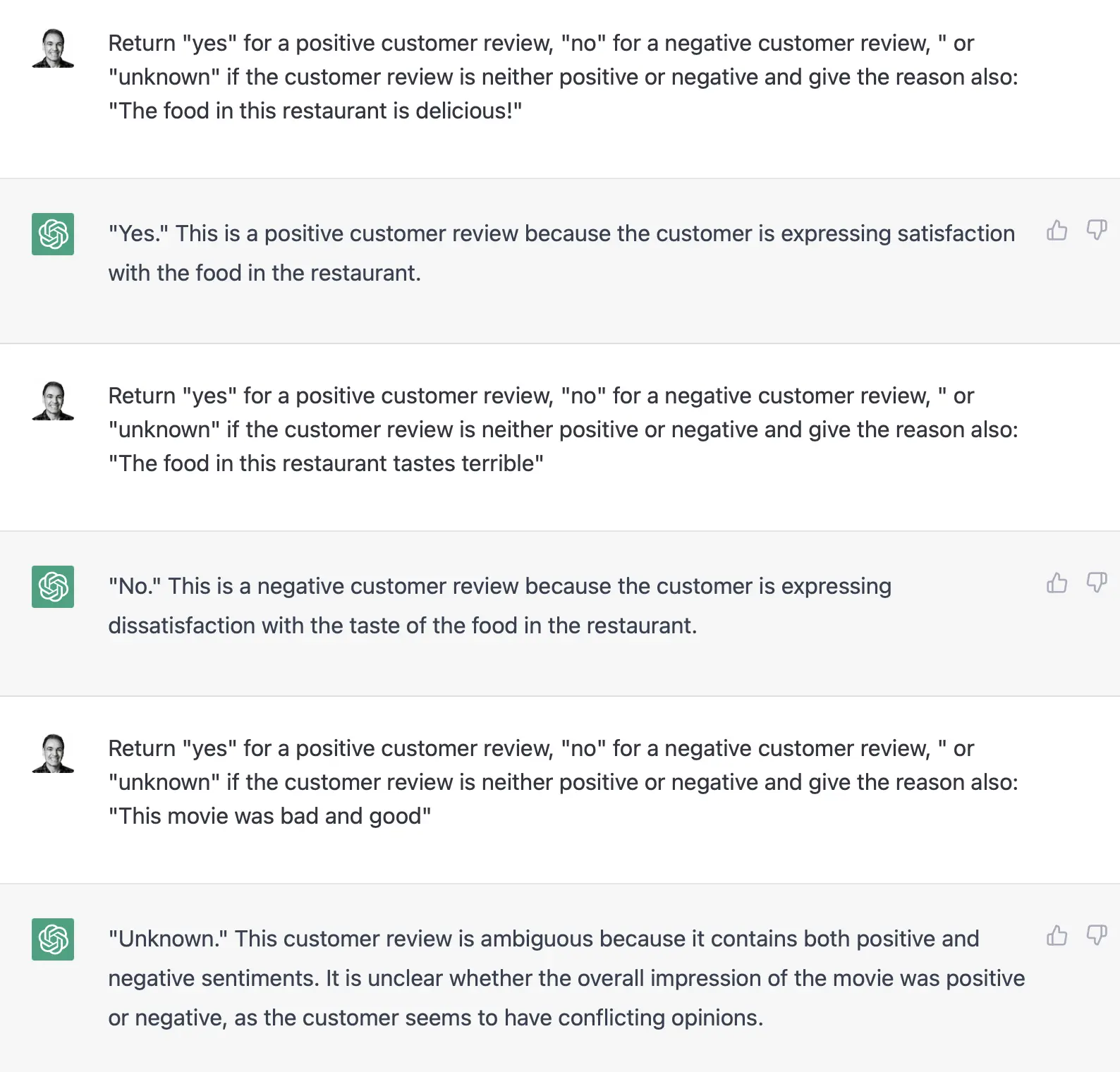The height and width of the screenshot is (1072, 1120).
Task: Click the prompt text "This movie was bad and good"
Action: coord(269,816)
